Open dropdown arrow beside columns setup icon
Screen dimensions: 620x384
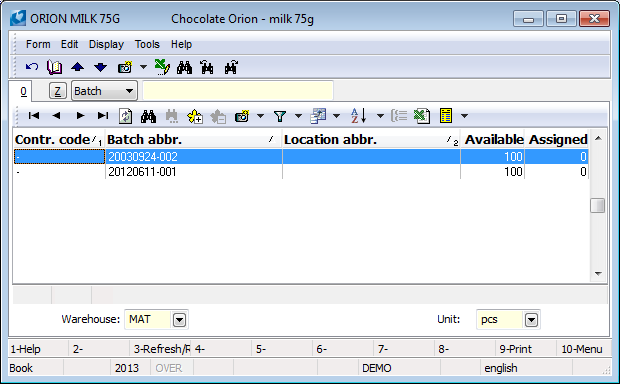point(336,116)
